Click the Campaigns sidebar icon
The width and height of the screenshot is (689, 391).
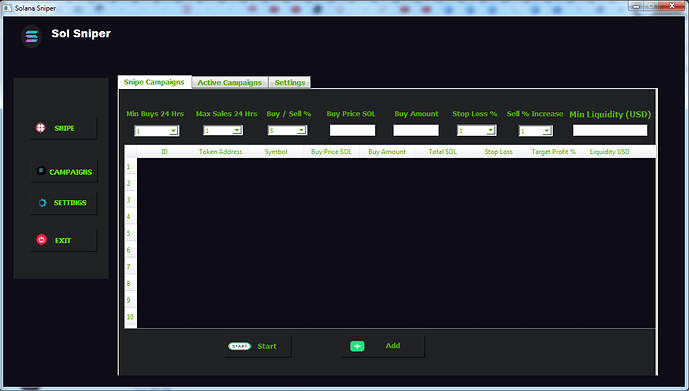41,171
